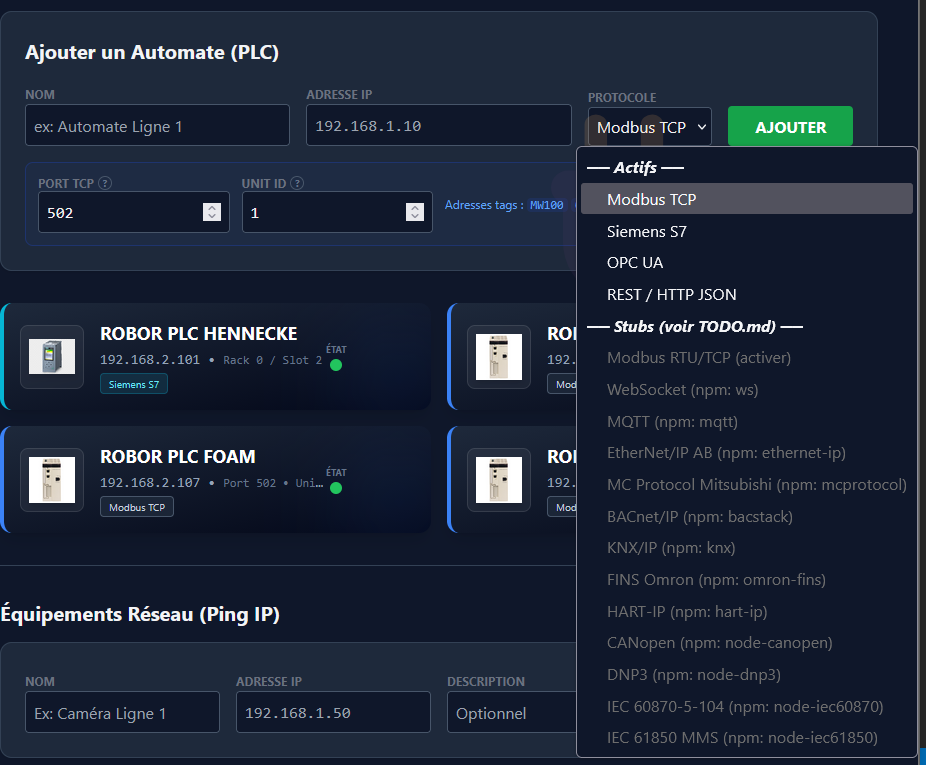Select MC Protocol Mitsubishi option
Image resolution: width=926 pixels, height=765 pixels.
(746, 485)
